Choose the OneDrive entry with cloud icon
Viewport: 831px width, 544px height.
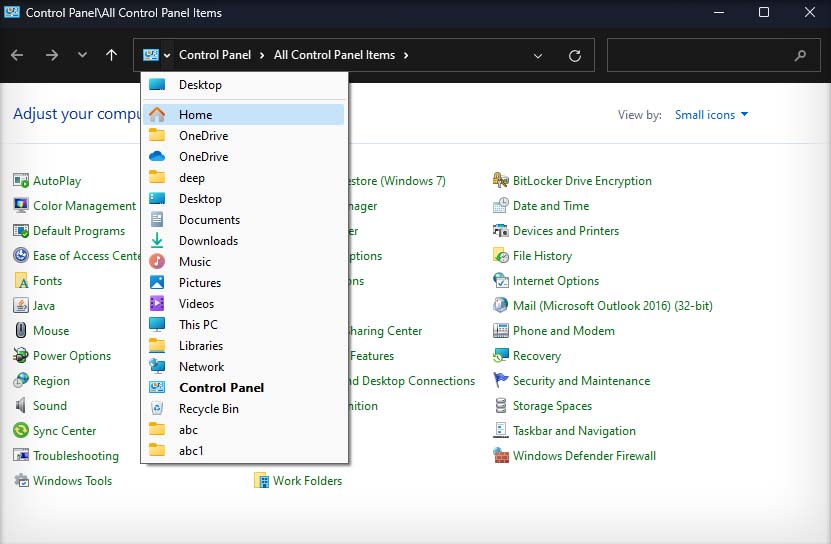tap(244, 156)
